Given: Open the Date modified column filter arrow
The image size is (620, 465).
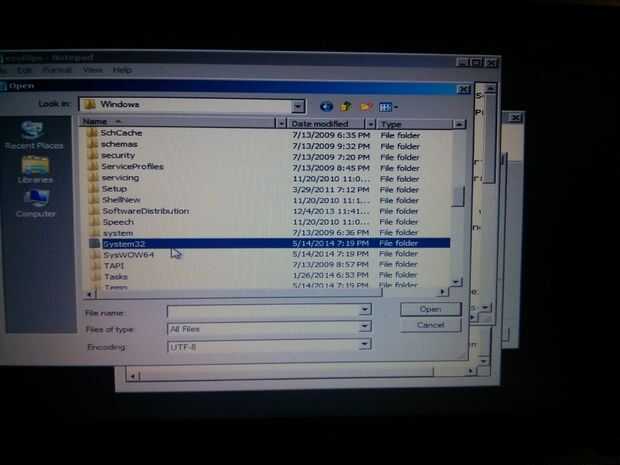Looking at the screenshot, I should pos(370,124).
